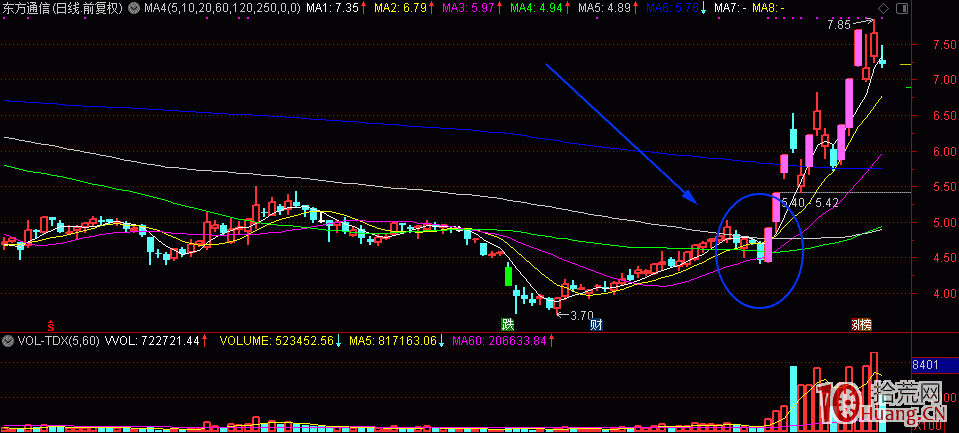
Task: Click the red S marker below chart
Action: (x=51, y=324)
